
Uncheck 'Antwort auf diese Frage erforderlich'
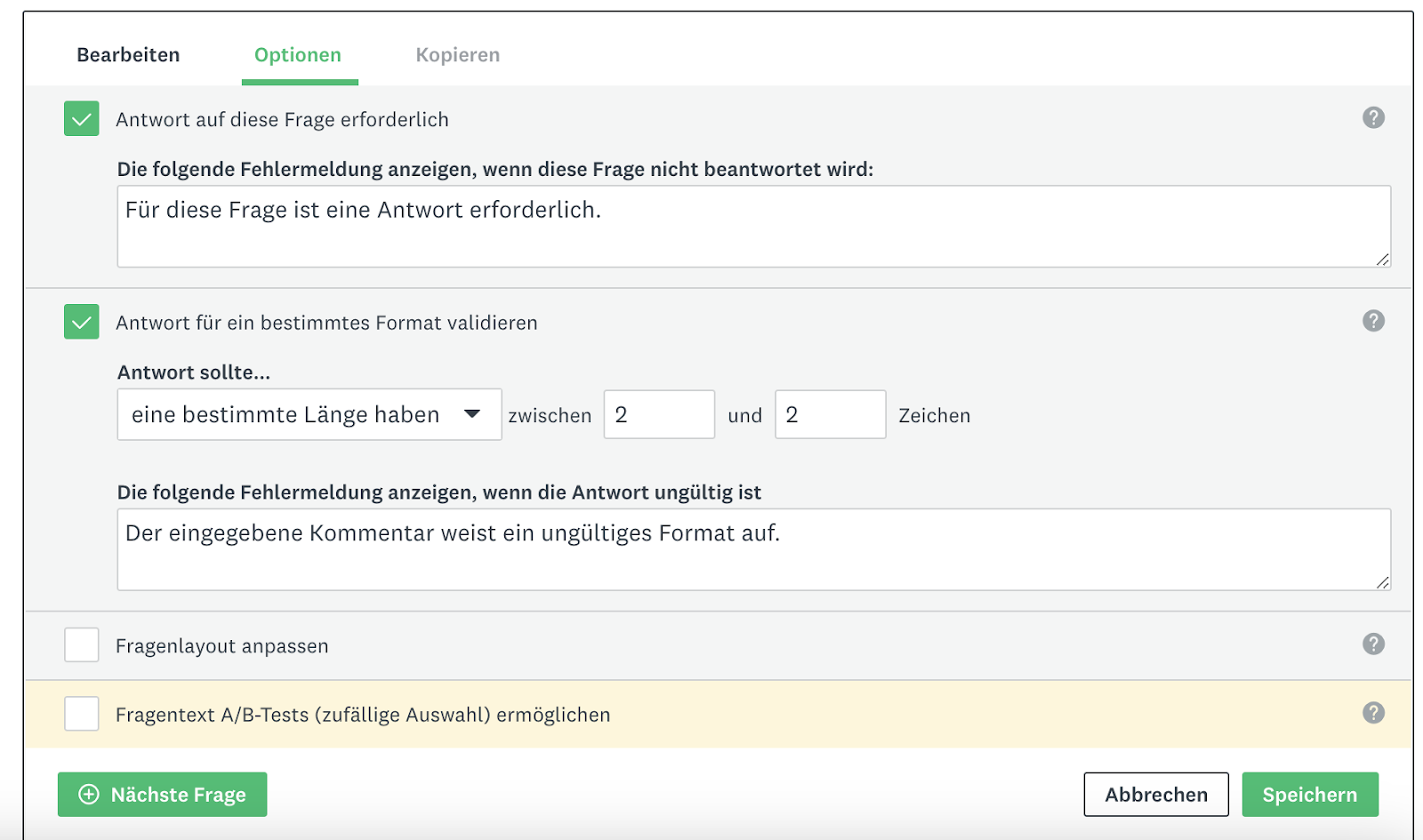click(x=82, y=119)
